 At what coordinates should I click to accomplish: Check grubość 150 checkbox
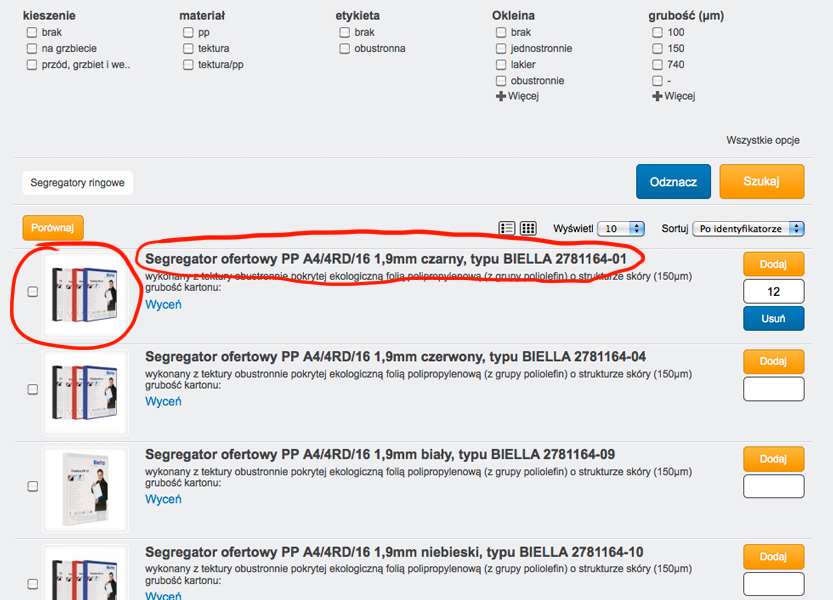click(x=657, y=48)
